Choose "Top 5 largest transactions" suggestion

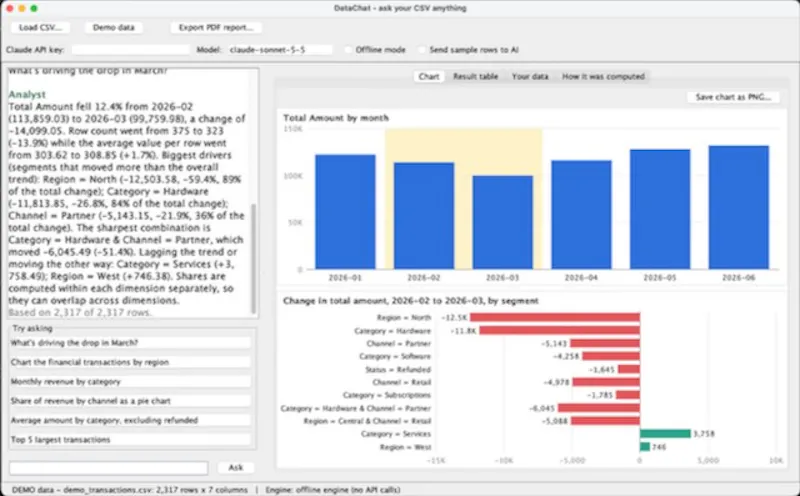131,440
